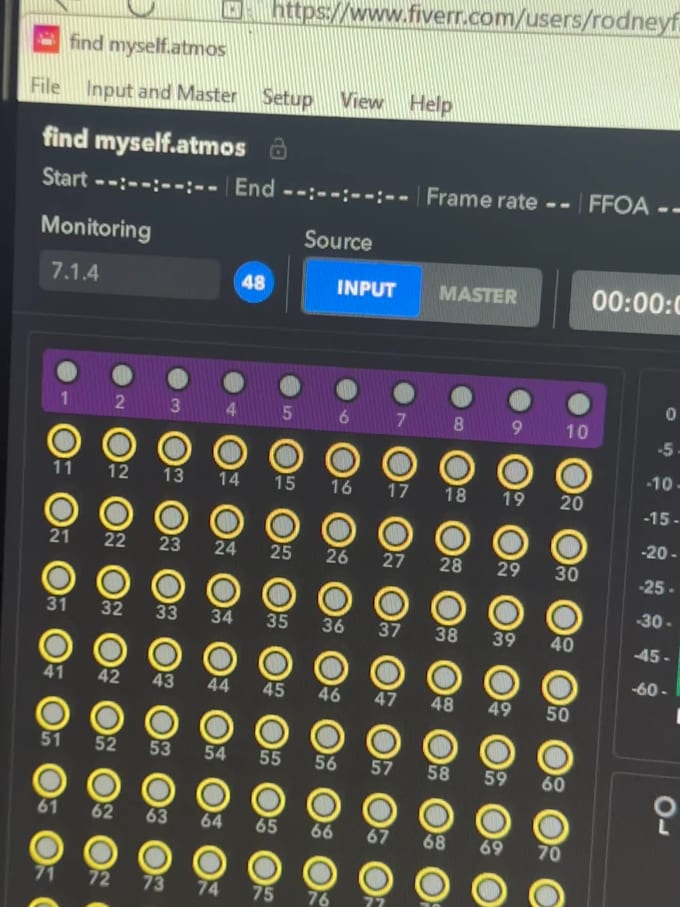Open the Setup menu
This screenshot has width=680, height=907.
pos(287,98)
